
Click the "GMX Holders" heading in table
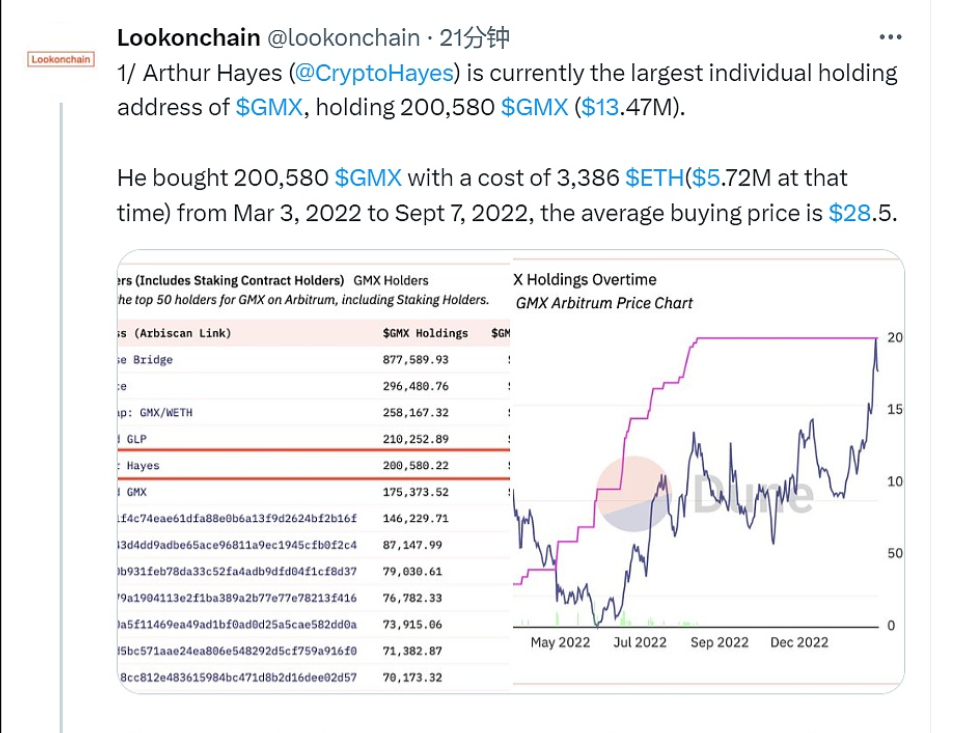pyautogui.click(x=391, y=280)
